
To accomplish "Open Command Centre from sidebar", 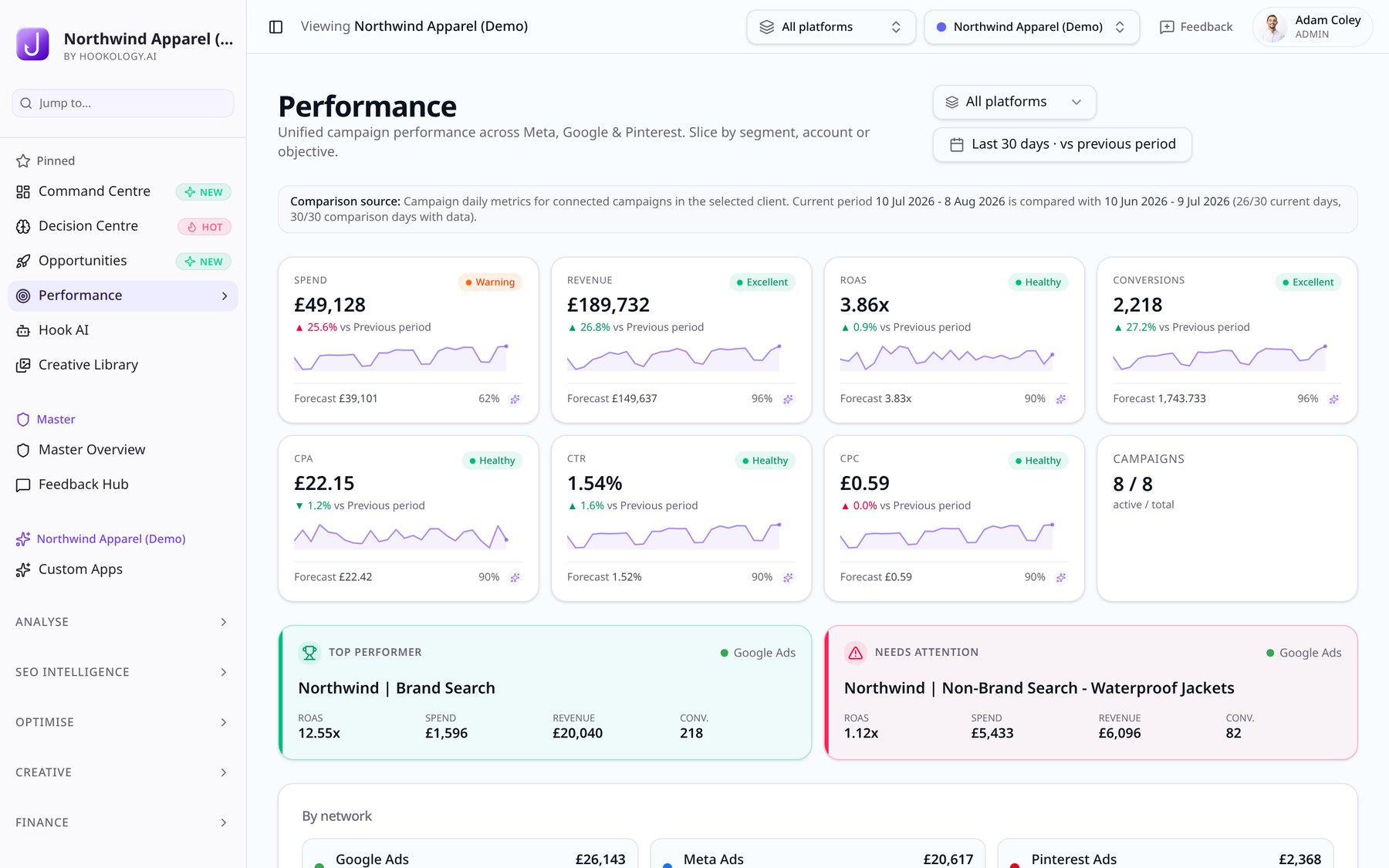I will [x=123, y=191].
